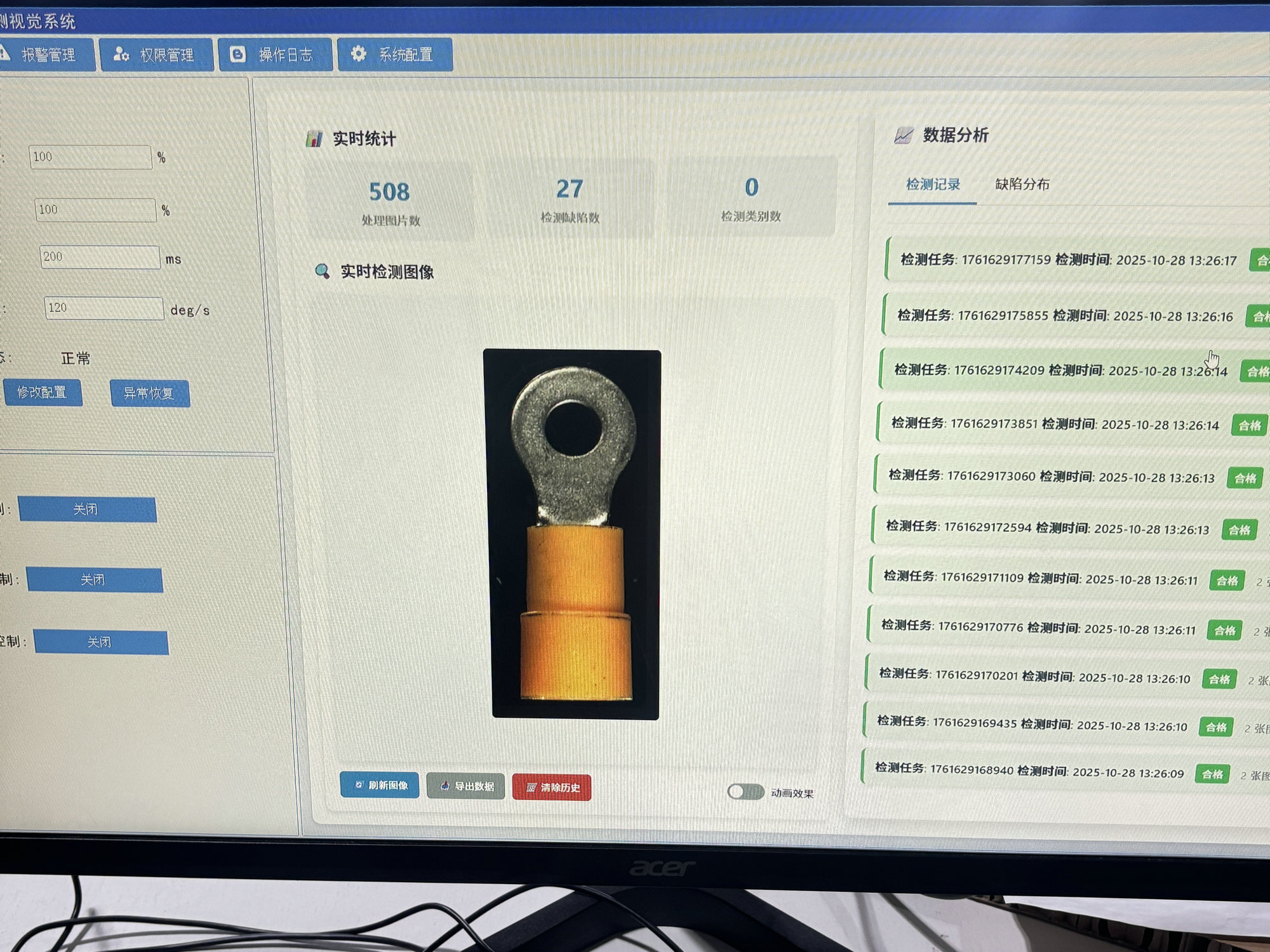
Task: Switch to the 缺陷分布 tab
Action: coord(1022,185)
